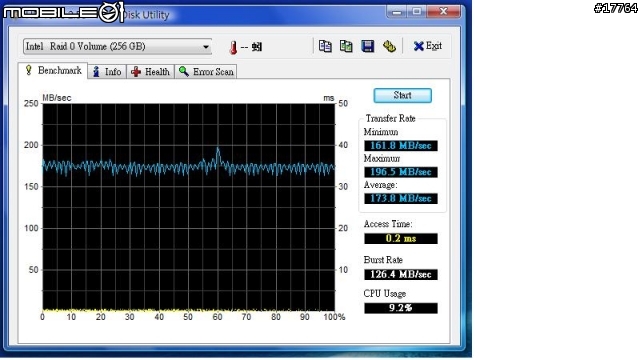The width and height of the screenshot is (640, 360).
Task: Copy benchmark results as text icon
Action: (x=325, y=46)
